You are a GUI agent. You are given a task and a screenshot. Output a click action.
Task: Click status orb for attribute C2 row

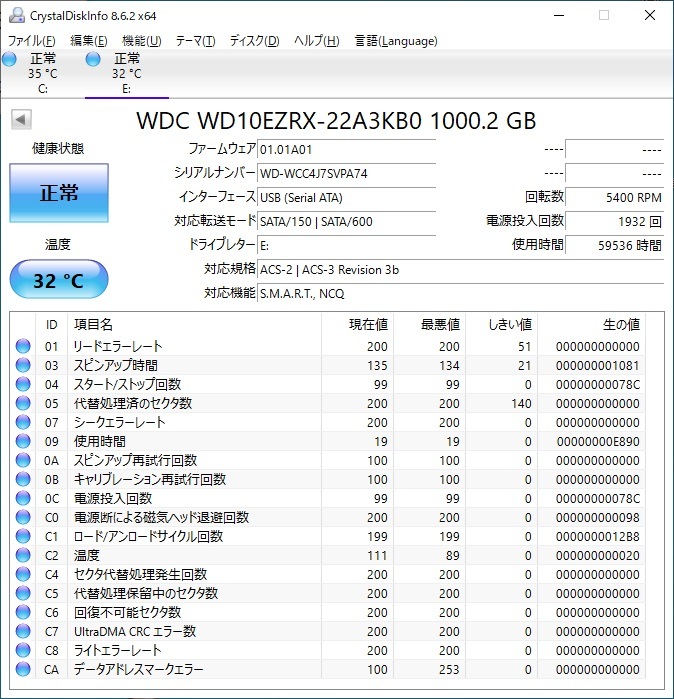[23, 555]
